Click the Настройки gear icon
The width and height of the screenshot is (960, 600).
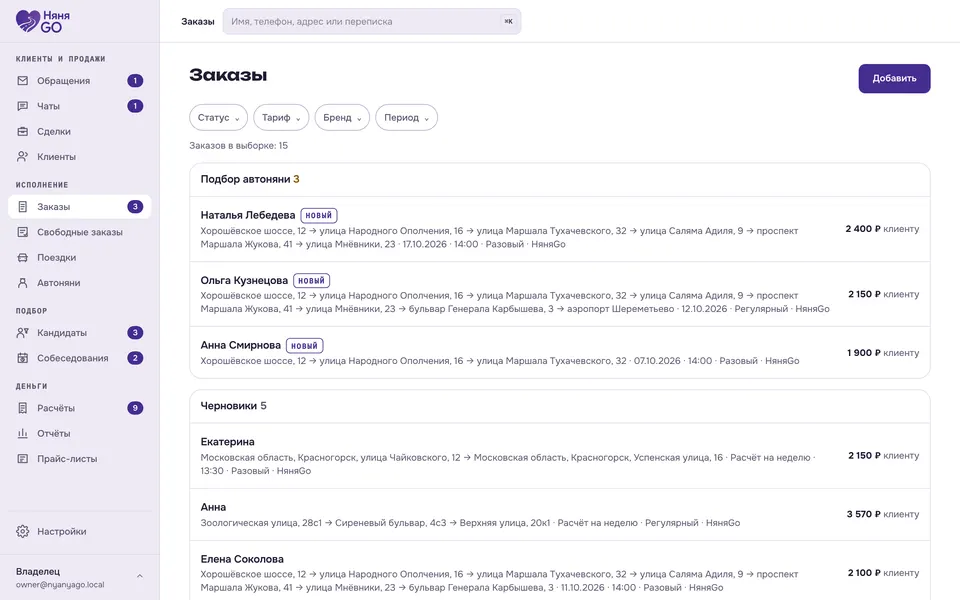[x=23, y=531]
